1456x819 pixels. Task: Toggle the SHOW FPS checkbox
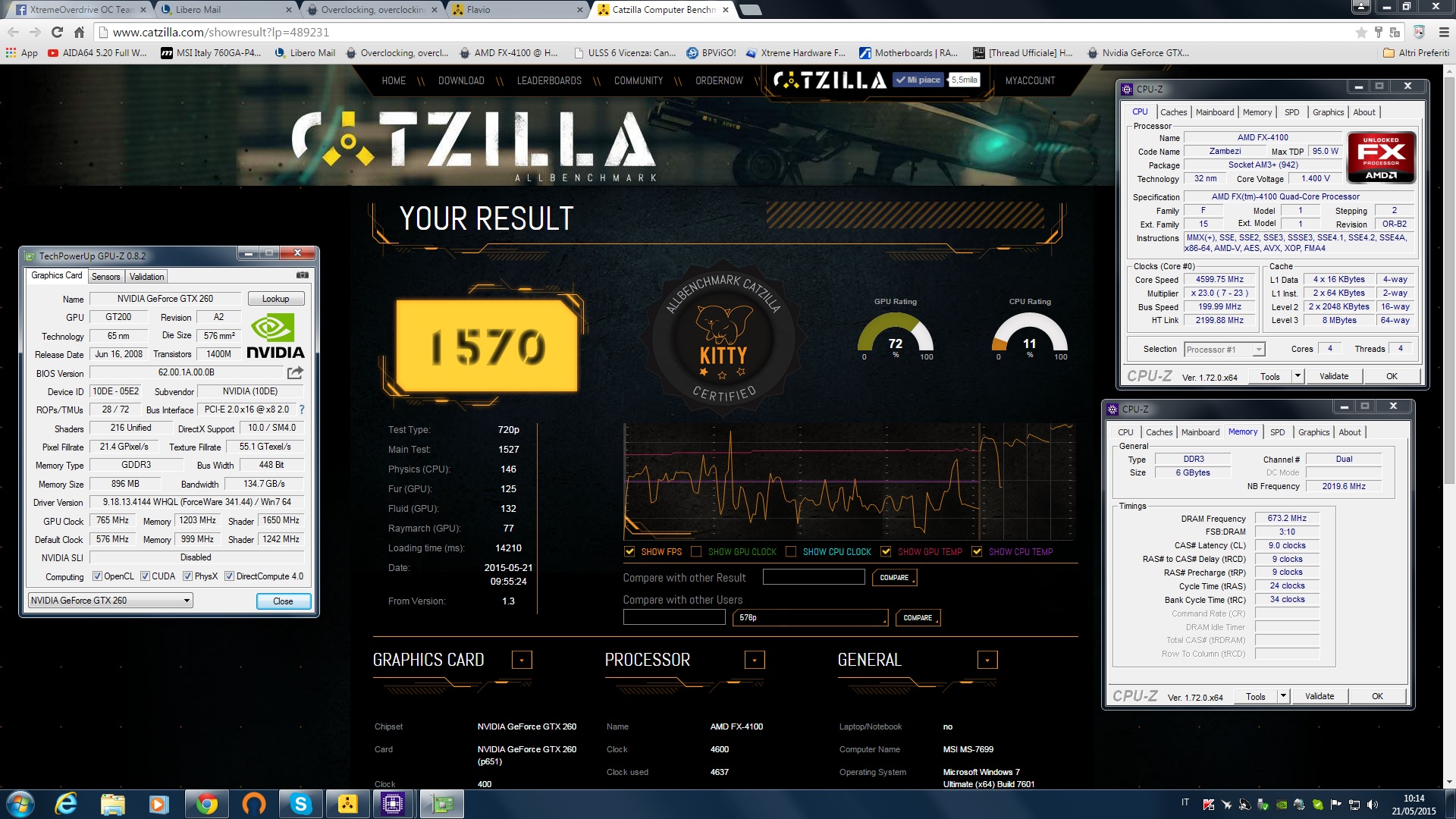(629, 551)
